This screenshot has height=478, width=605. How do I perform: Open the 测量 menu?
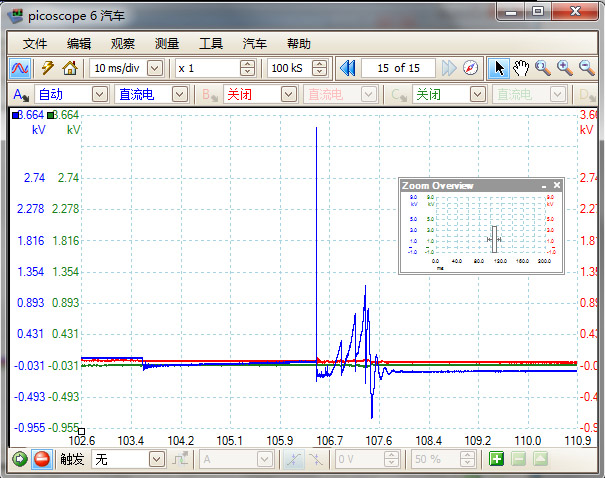coord(167,44)
